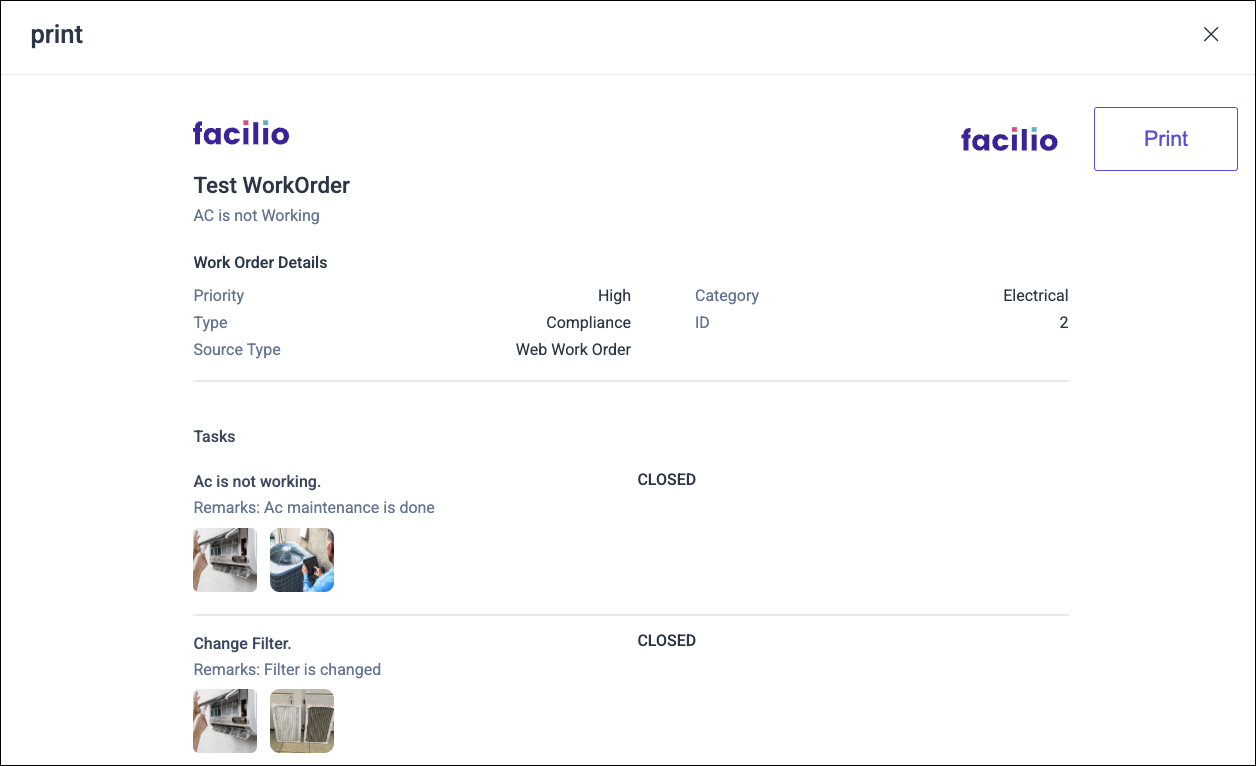Click the Category field label

[727, 296]
